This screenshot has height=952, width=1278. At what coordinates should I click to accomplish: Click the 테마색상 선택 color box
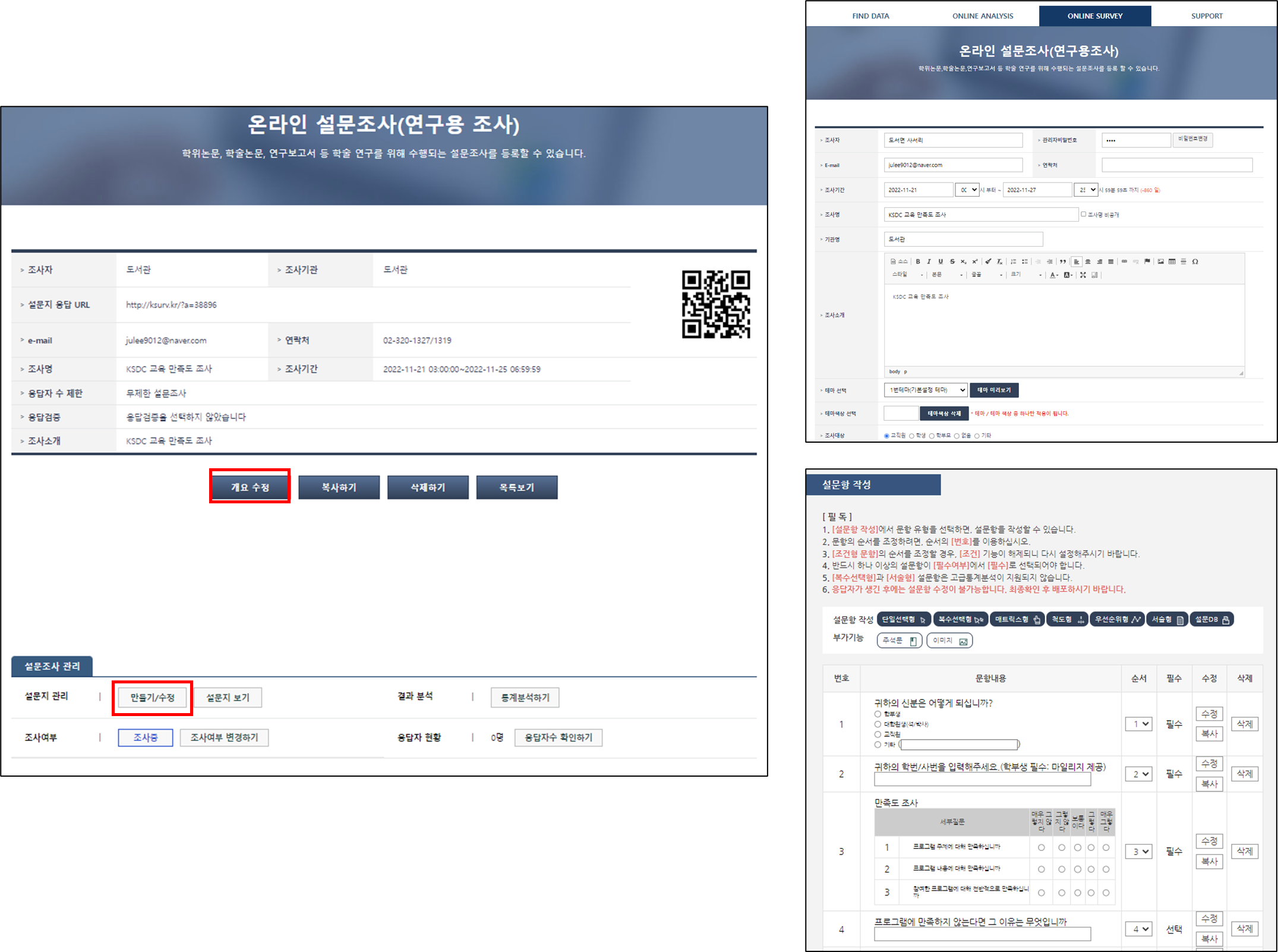[x=901, y=413]
